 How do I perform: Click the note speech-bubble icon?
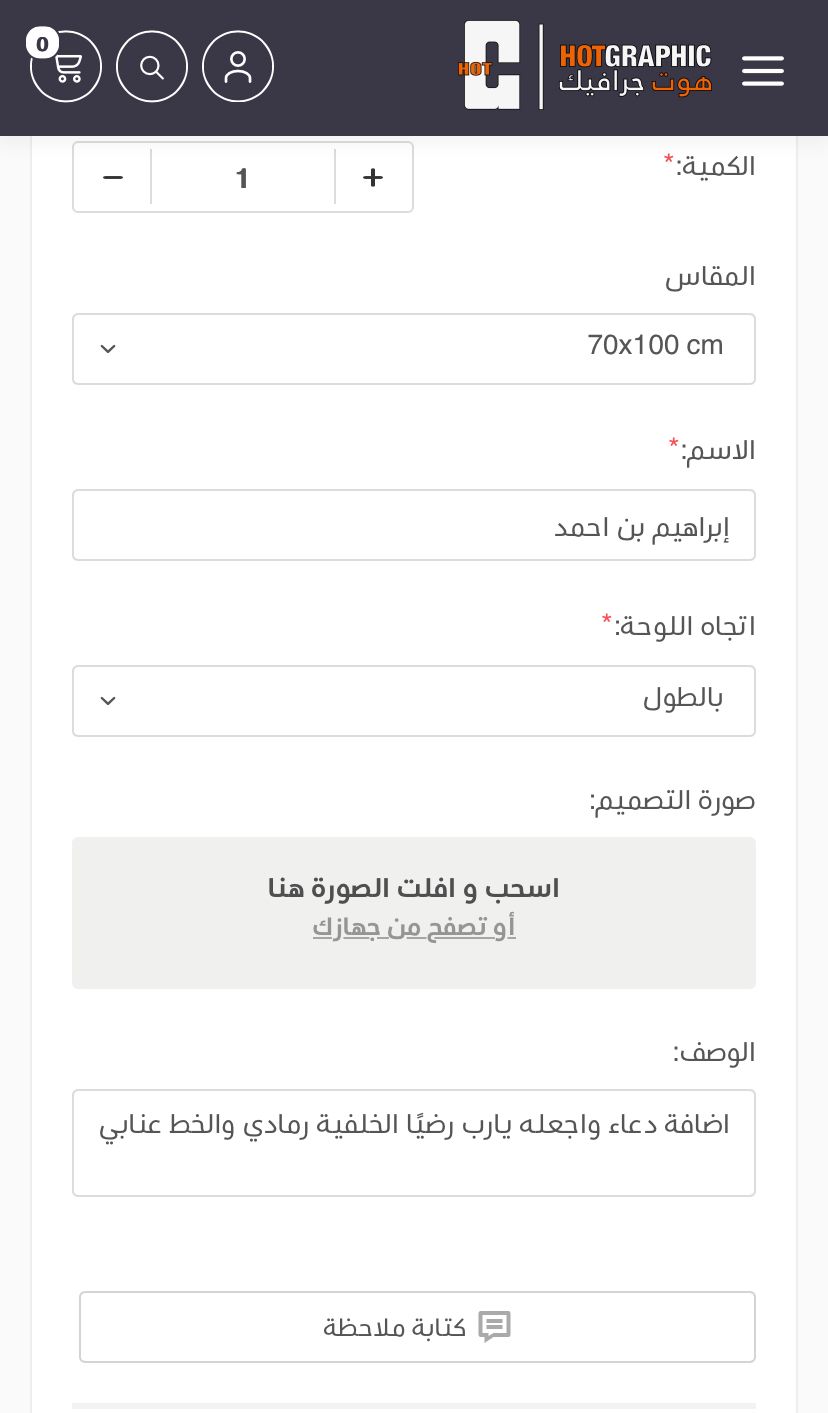point(495,1327)
